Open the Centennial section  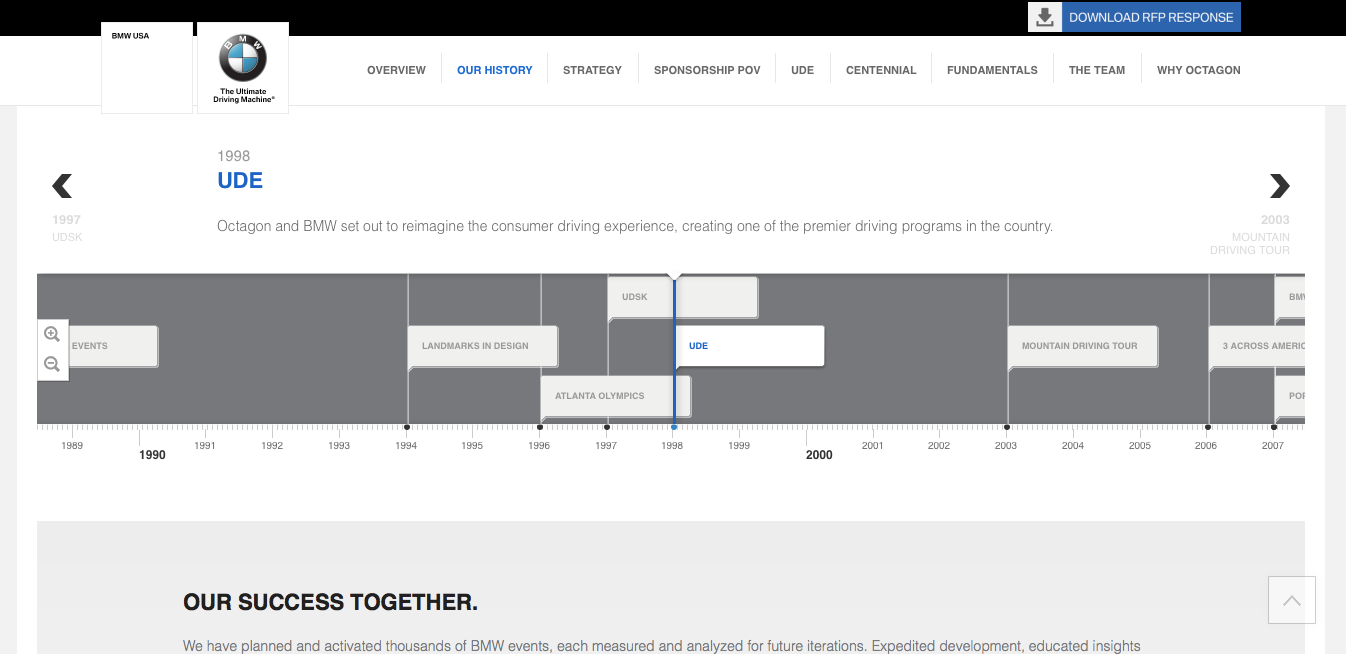(881, 70)
